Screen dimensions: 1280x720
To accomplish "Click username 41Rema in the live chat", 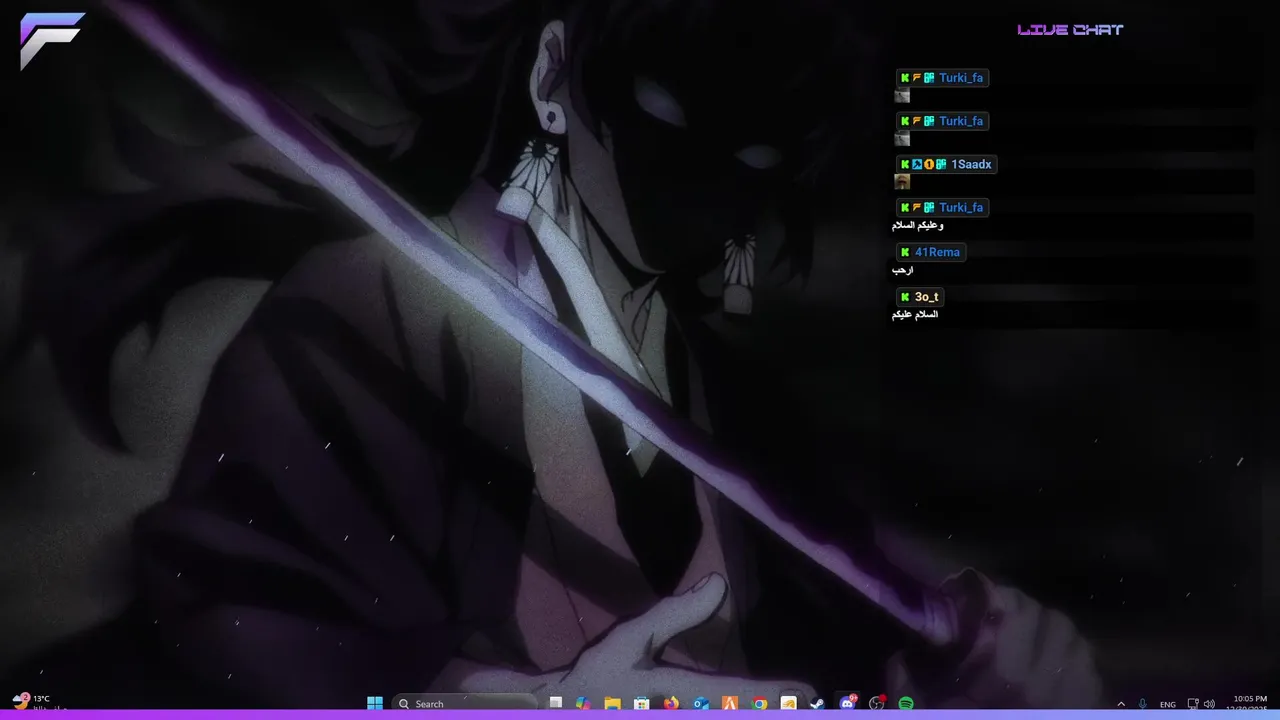I will pyautogui.click(x=937, y=252).
